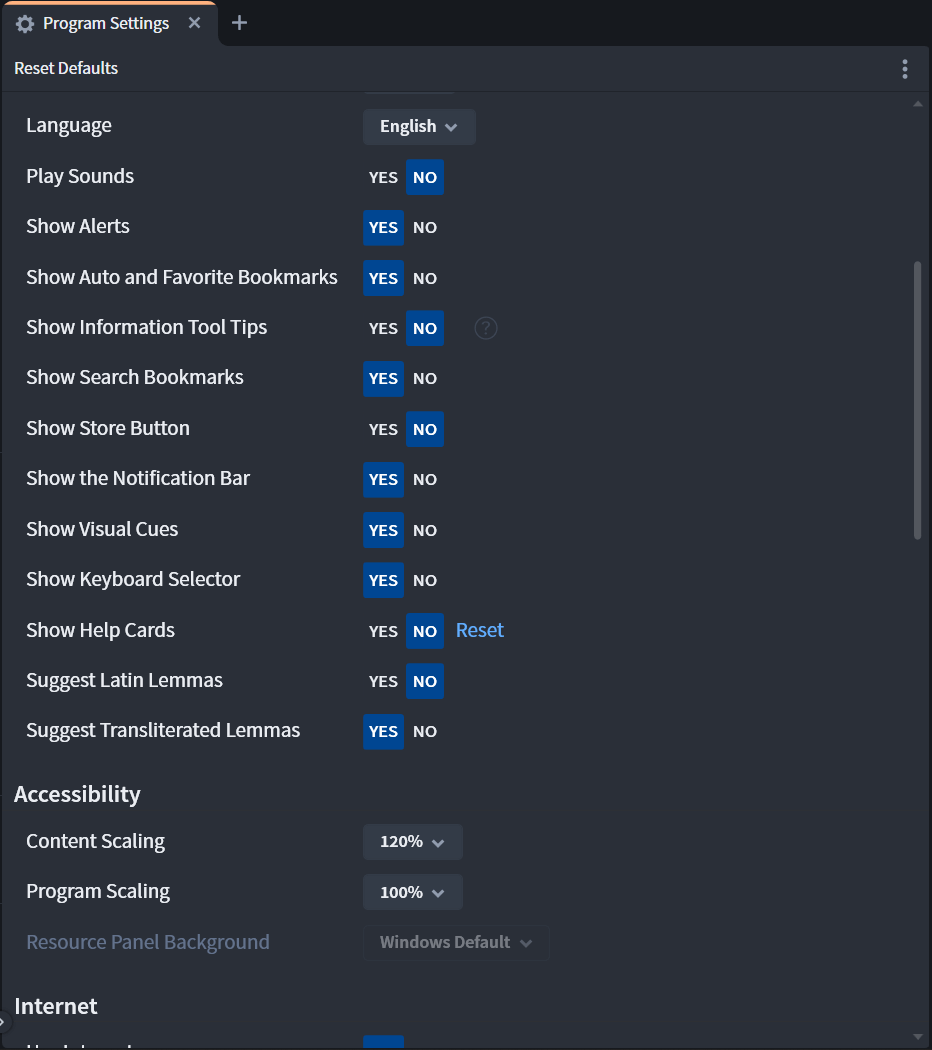Click the Information Tool Tips help icon
Viewport: 932px width, 1050px height.
486,328
